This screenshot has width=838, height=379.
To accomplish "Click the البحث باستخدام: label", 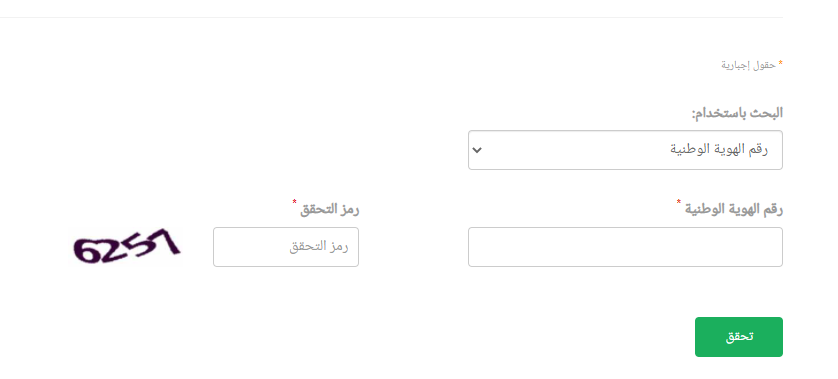I will tap(737, 113).
